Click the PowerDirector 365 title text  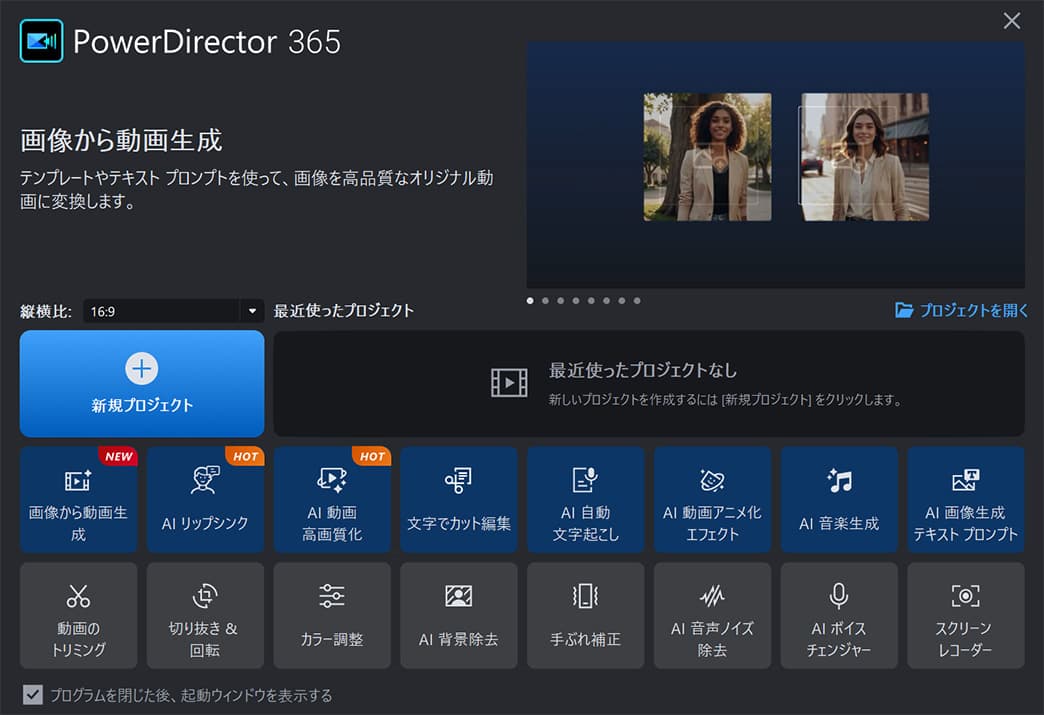point(207,41)
